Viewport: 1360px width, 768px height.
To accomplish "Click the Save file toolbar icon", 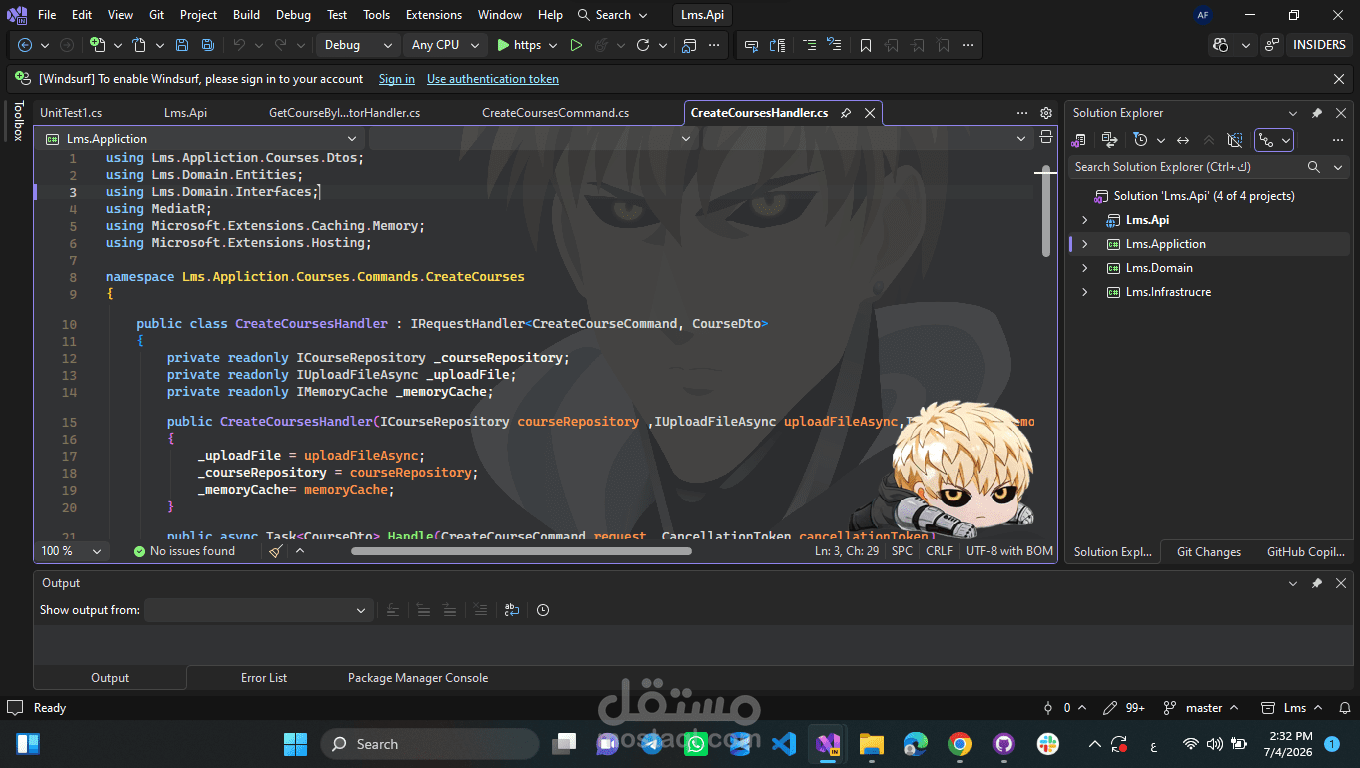I will click(181, 45).
